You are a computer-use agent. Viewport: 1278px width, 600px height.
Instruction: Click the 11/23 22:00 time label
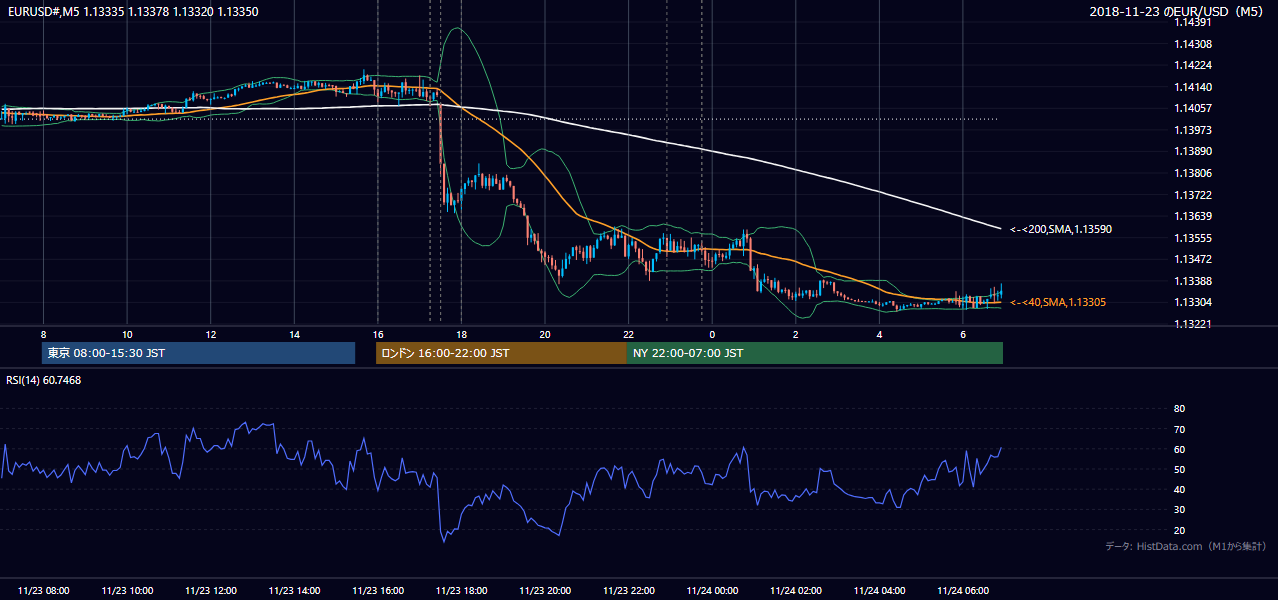[x=629, y=590]
